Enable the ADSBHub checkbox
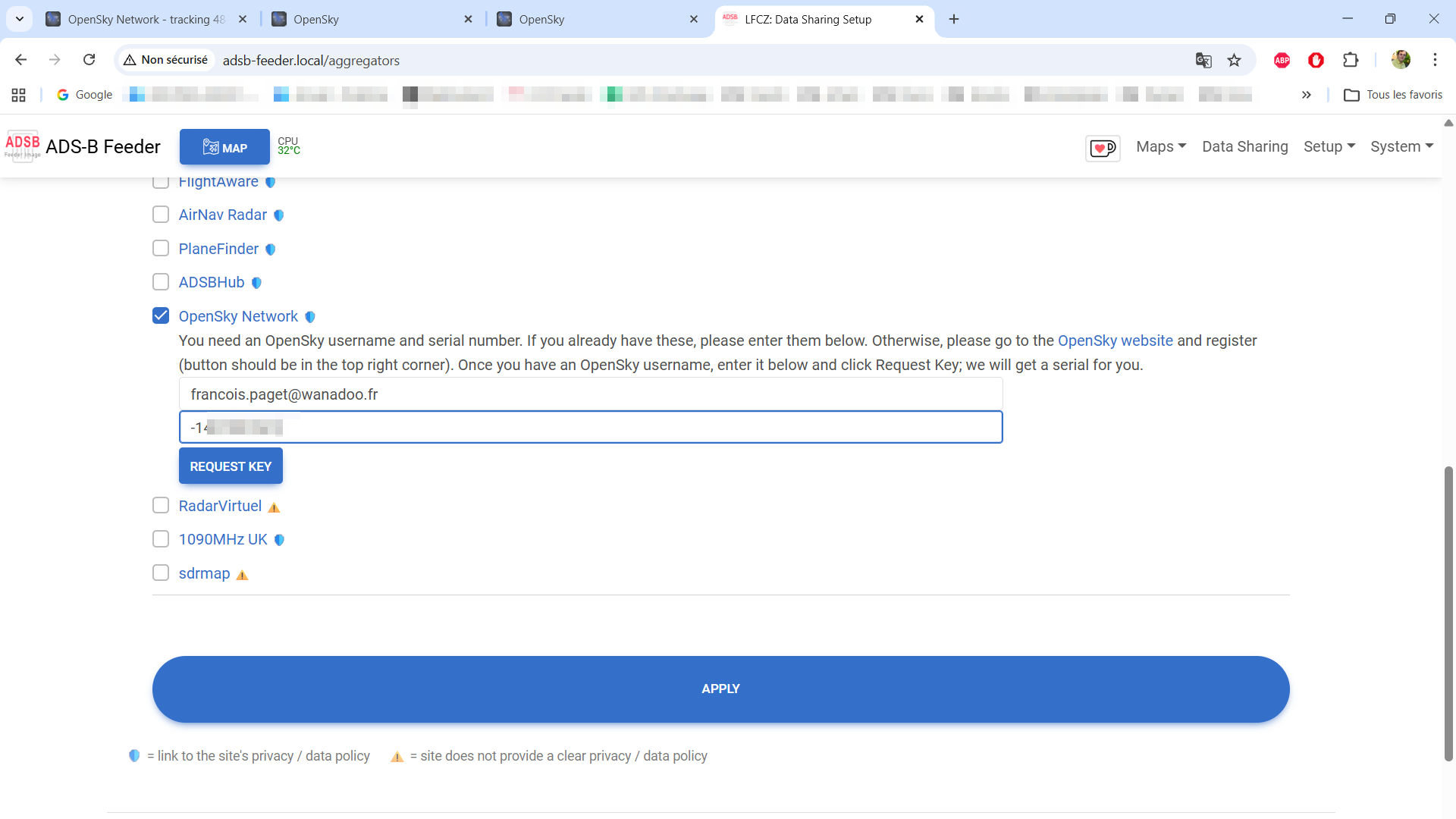This screenshot has width=1456, height=819. pos(161,282)
